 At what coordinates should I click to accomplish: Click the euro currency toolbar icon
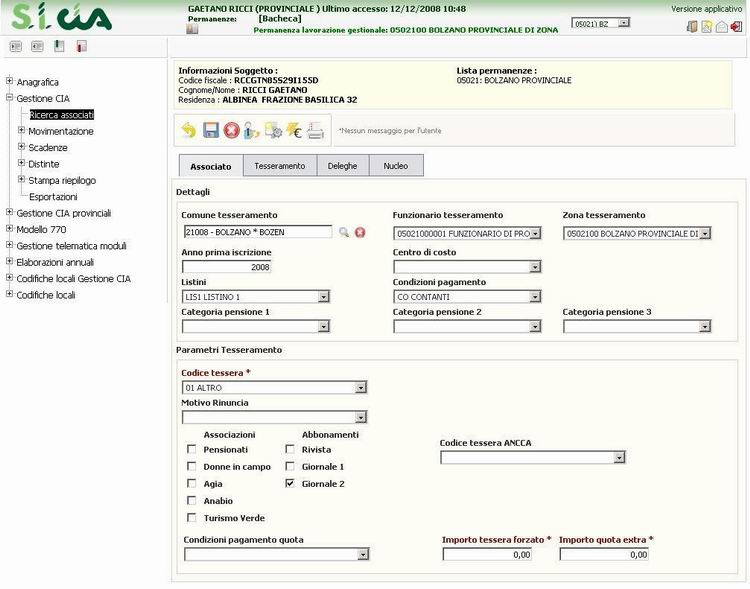click(294, 130)
